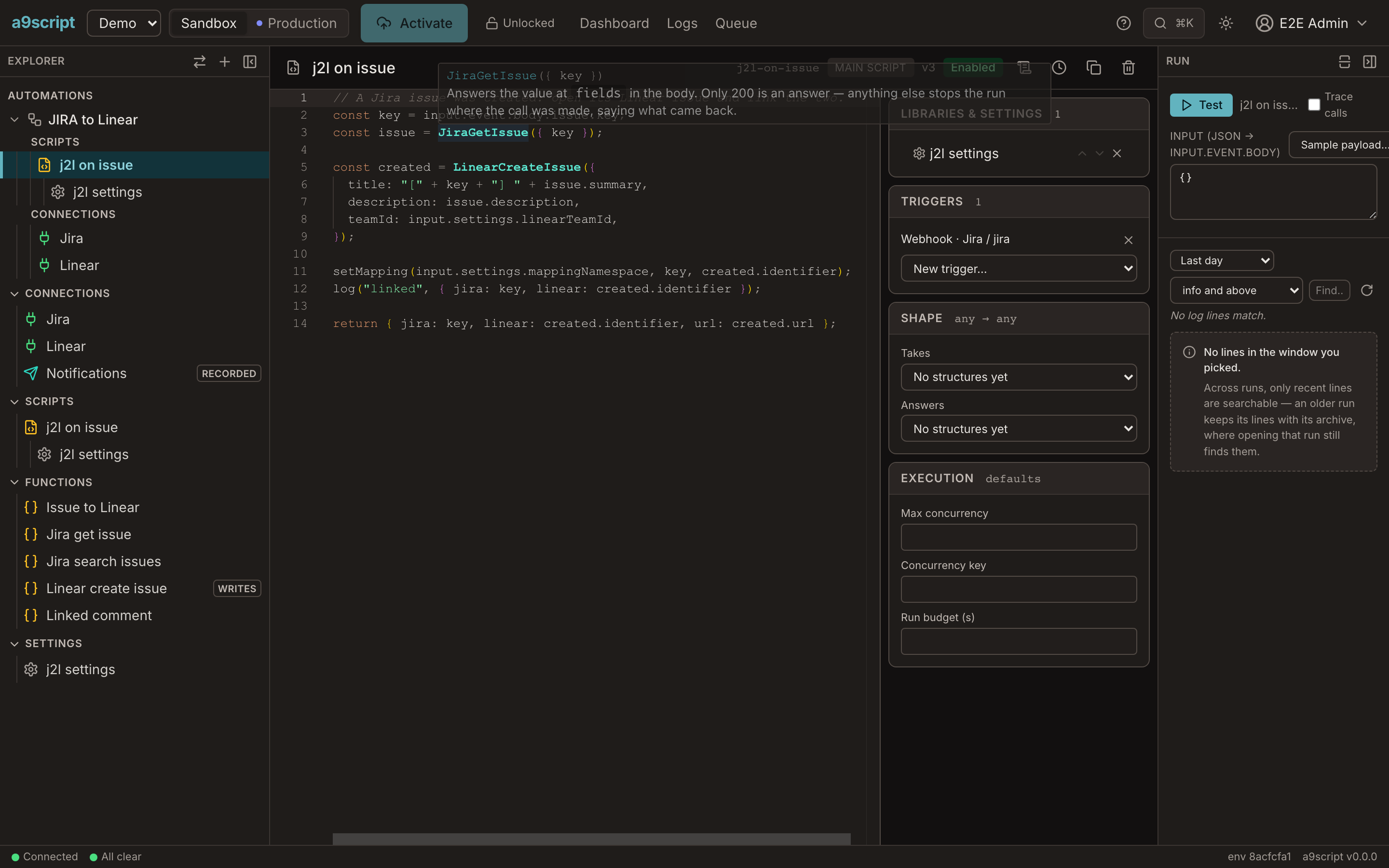Click the script file icon beside the title
The height and width of the screenshot is (868, 1389).
pos(293,68)
